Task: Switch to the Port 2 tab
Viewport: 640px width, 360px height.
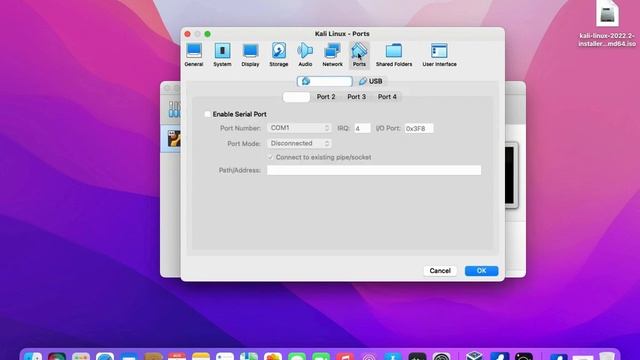Action: [x=326, y=97]
